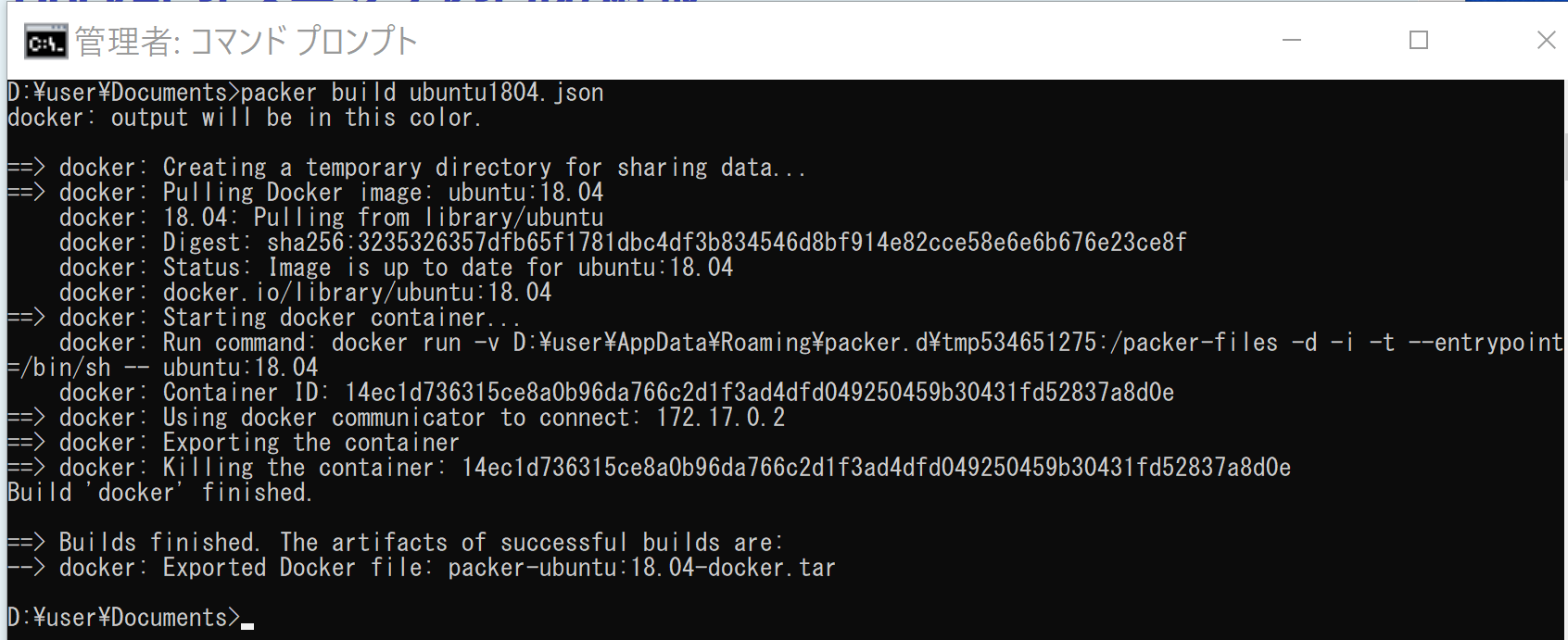Click the "Build 'docker' finished." message
1568x640 pixels.
(x=159, y=493)
